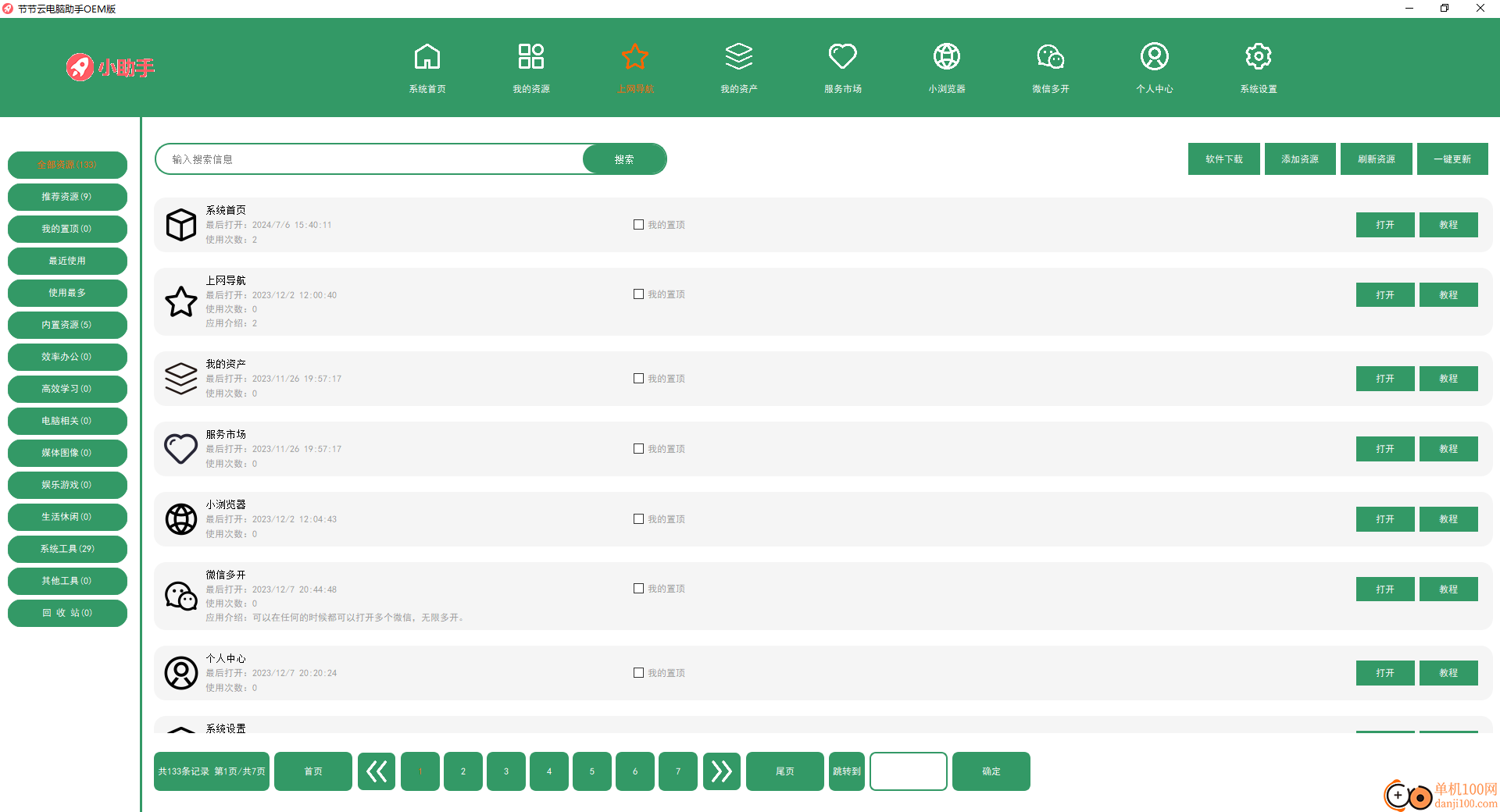The image size is (1500, 812).
Task: Click the 添加资源 button
Action: [1300, 159]
